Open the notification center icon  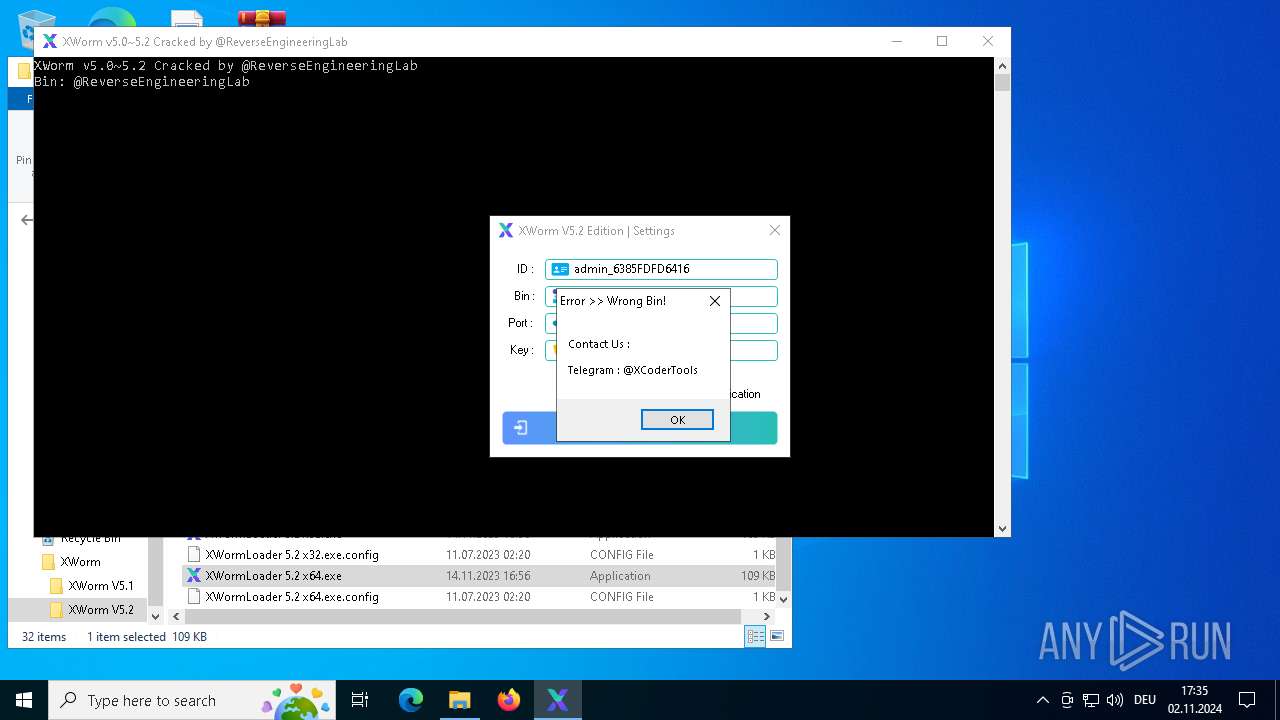tap(1247, 700)
